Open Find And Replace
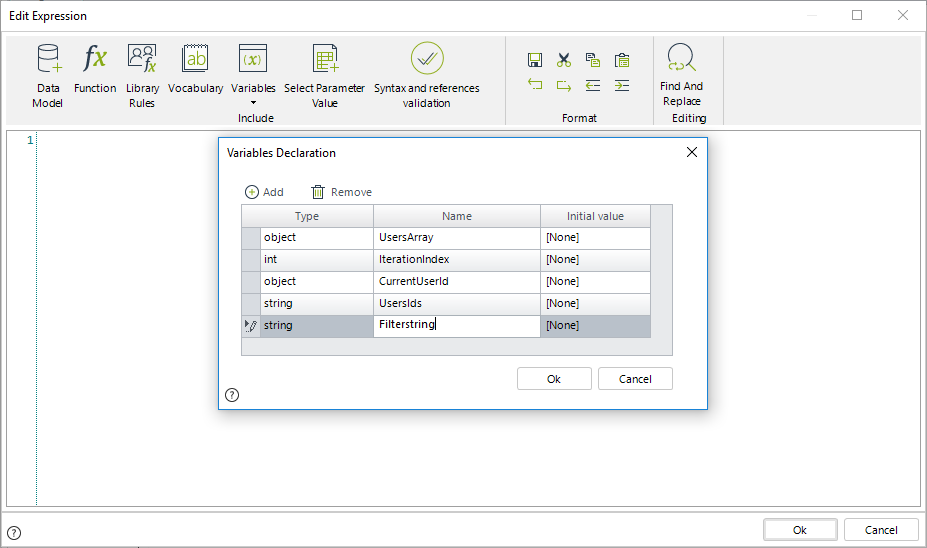 pyautogui.click(x=682, y=74)
